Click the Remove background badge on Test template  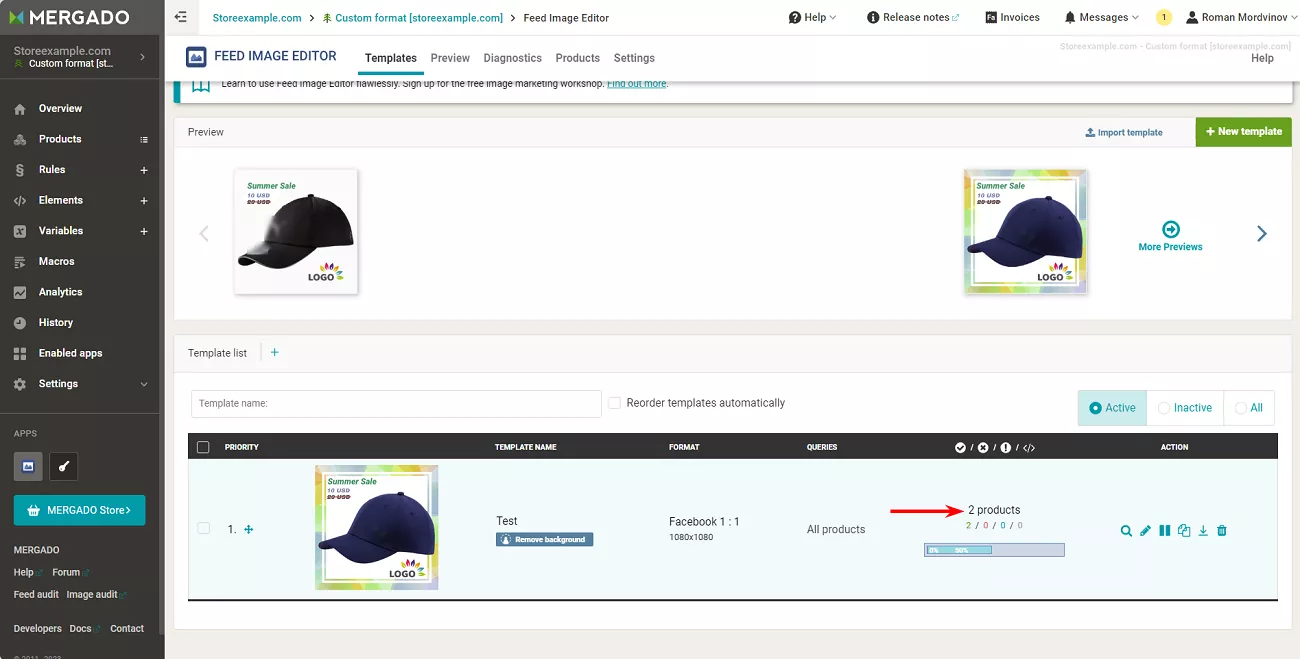545,539
